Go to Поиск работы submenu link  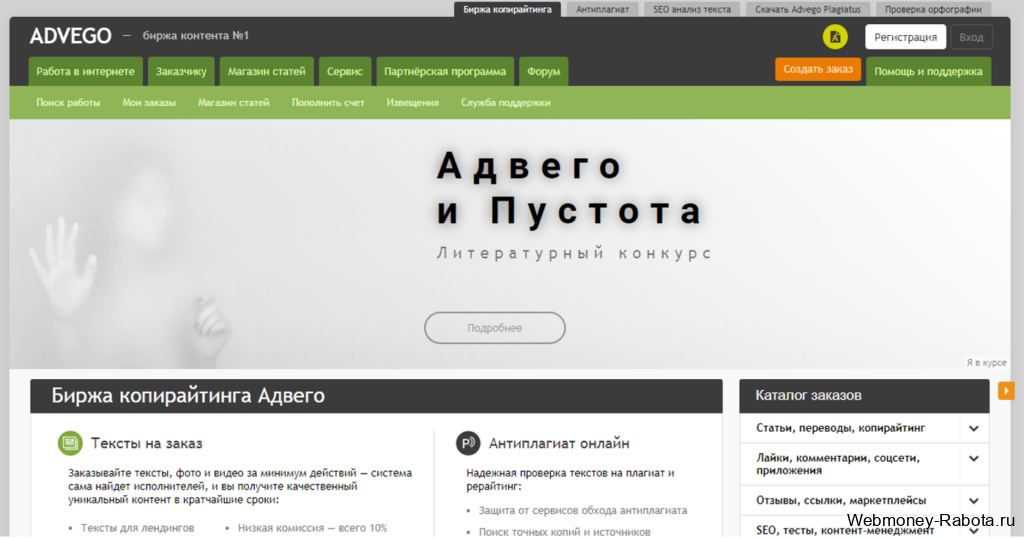point(68,103)
